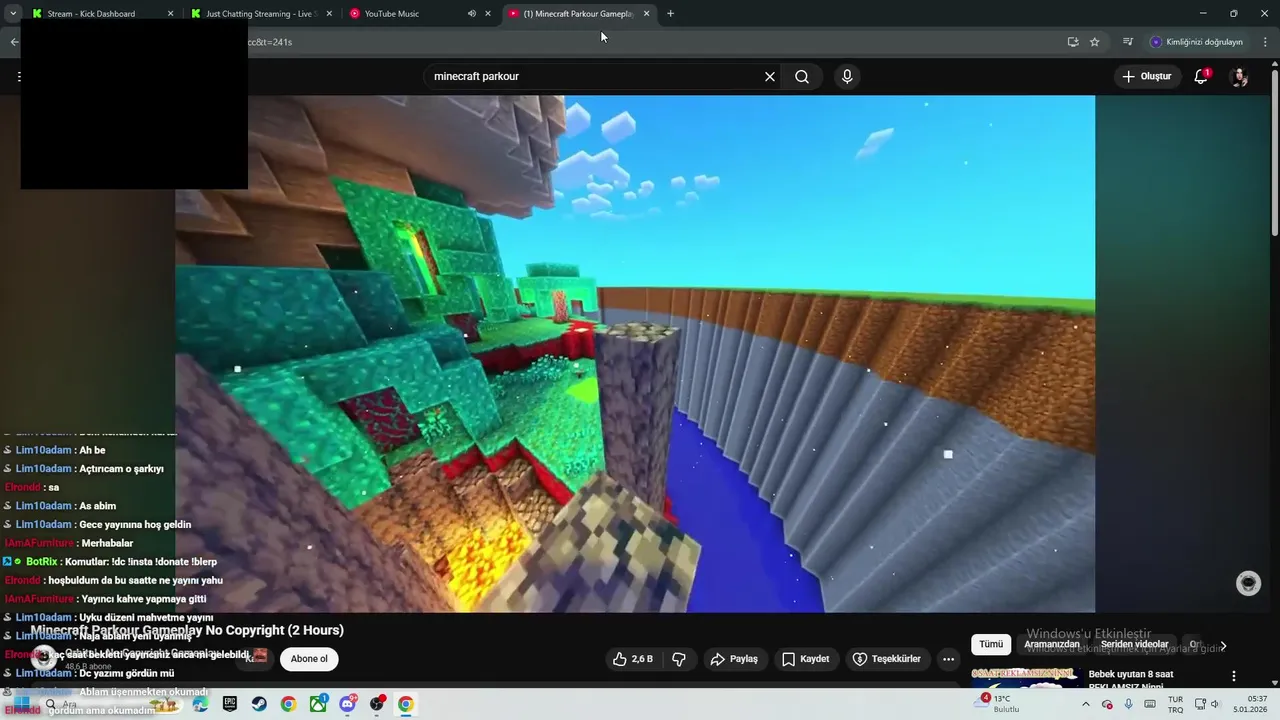Image resolution: width=1280 pixels, height=720 pixels.
Task: Click the Minecraft parkour video player
Action: 635,354
